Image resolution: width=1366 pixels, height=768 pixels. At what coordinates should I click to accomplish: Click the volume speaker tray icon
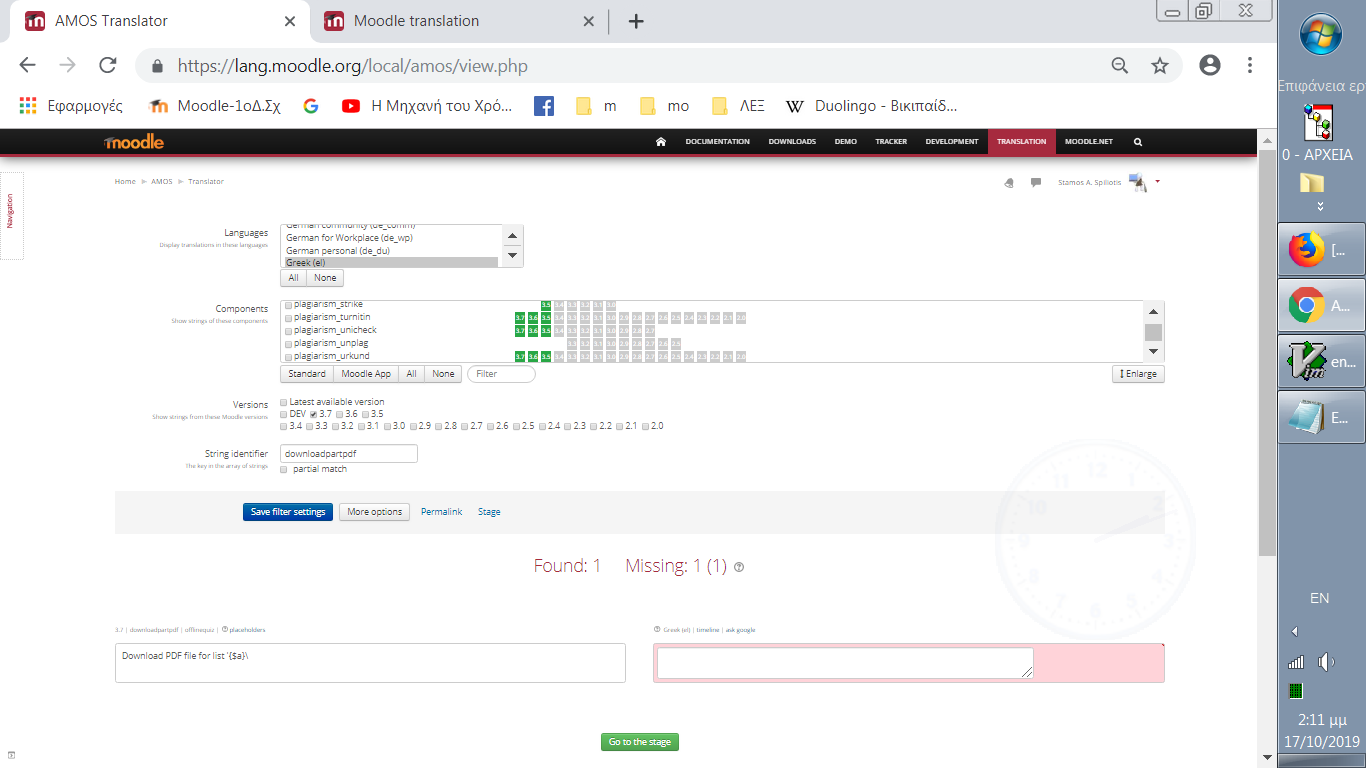1327,662
